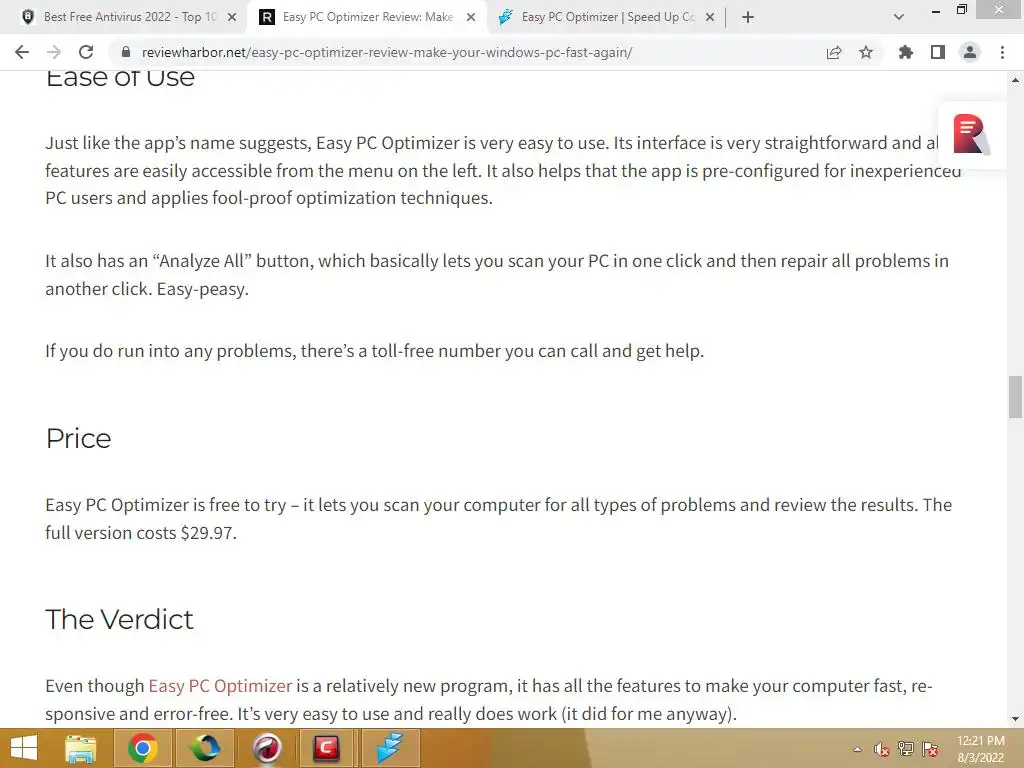Expand the tab search chevron
Screen dimensions: 1024x768
(899, 17)
